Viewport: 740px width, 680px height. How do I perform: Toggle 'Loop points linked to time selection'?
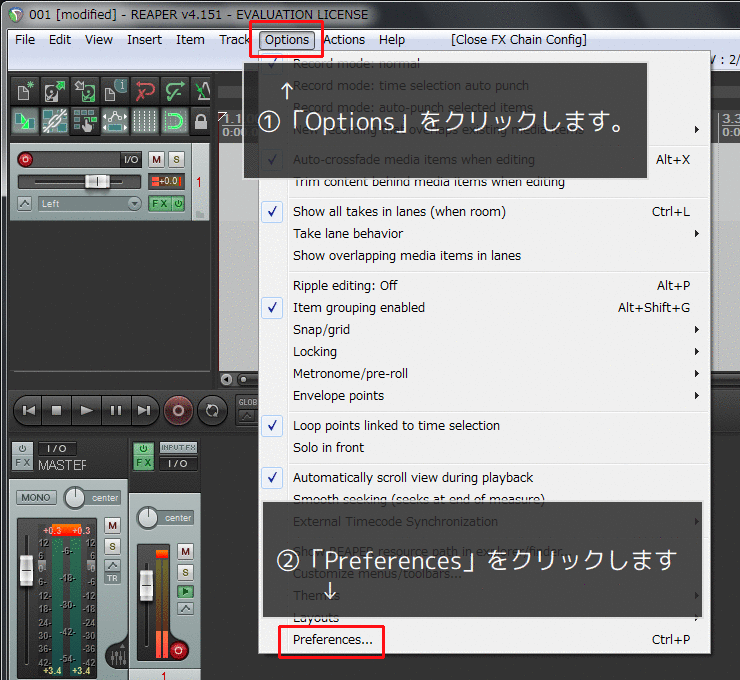click(395, 426)
